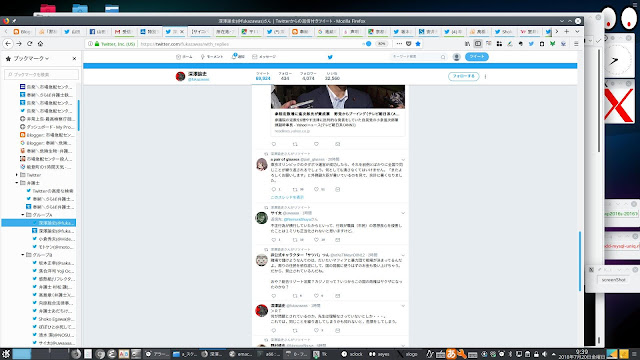
Task: Open Twitter Messages nav item
Action: coord(264,57)
